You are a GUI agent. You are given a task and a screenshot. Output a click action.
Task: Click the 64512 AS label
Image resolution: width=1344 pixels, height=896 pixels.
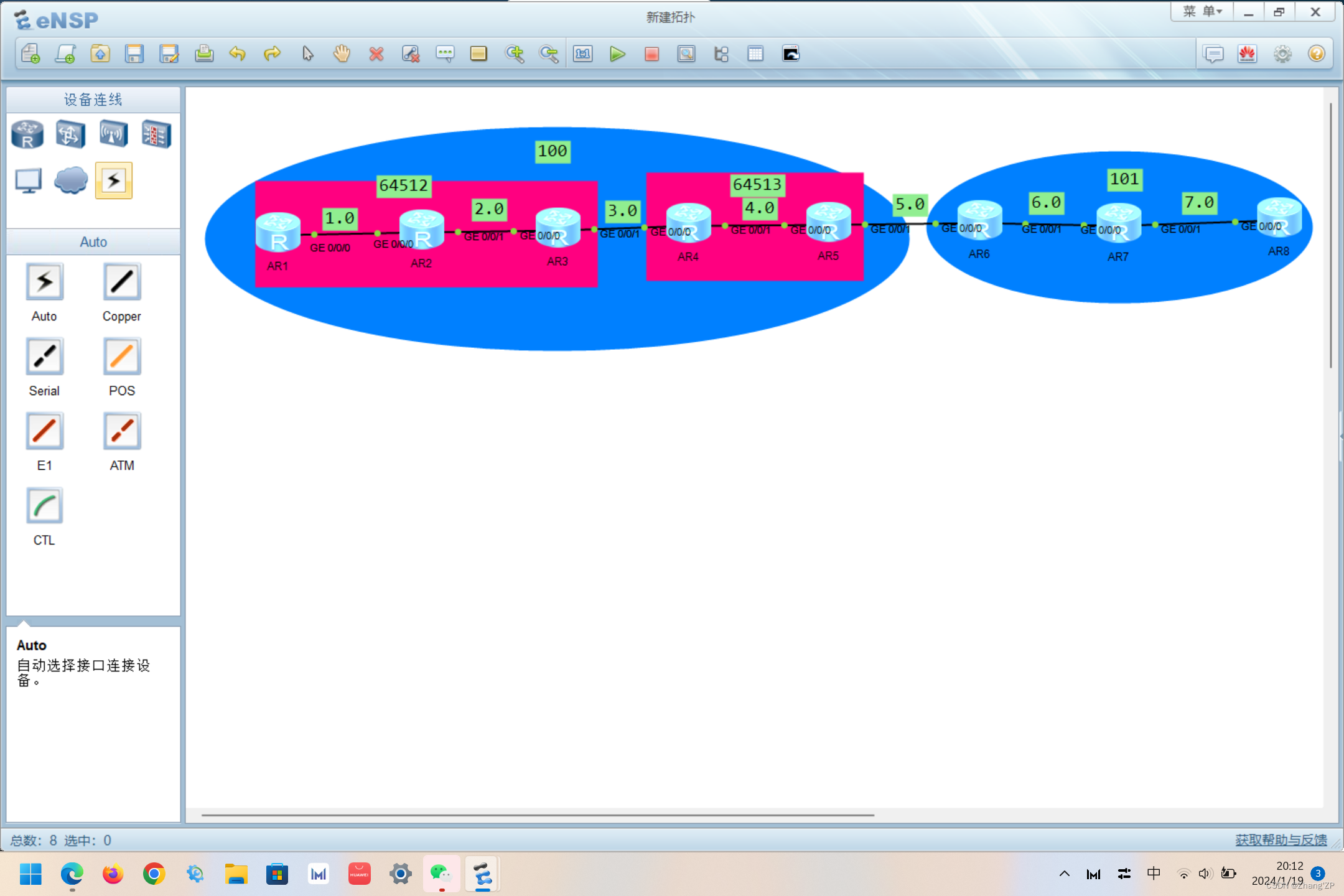[x=404, y=185]
